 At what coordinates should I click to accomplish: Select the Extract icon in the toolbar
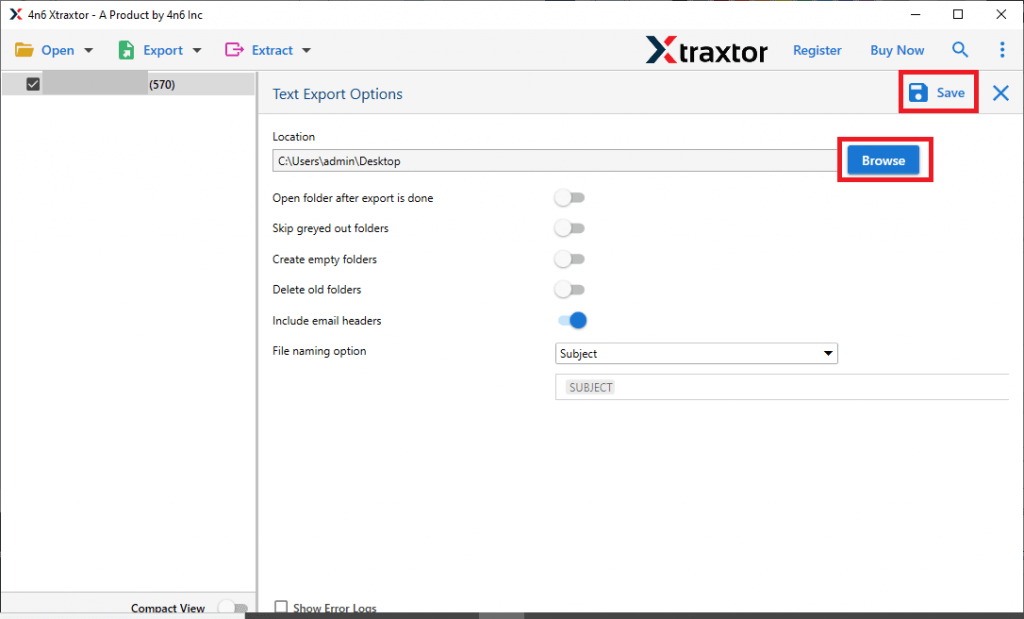[233, 49]
